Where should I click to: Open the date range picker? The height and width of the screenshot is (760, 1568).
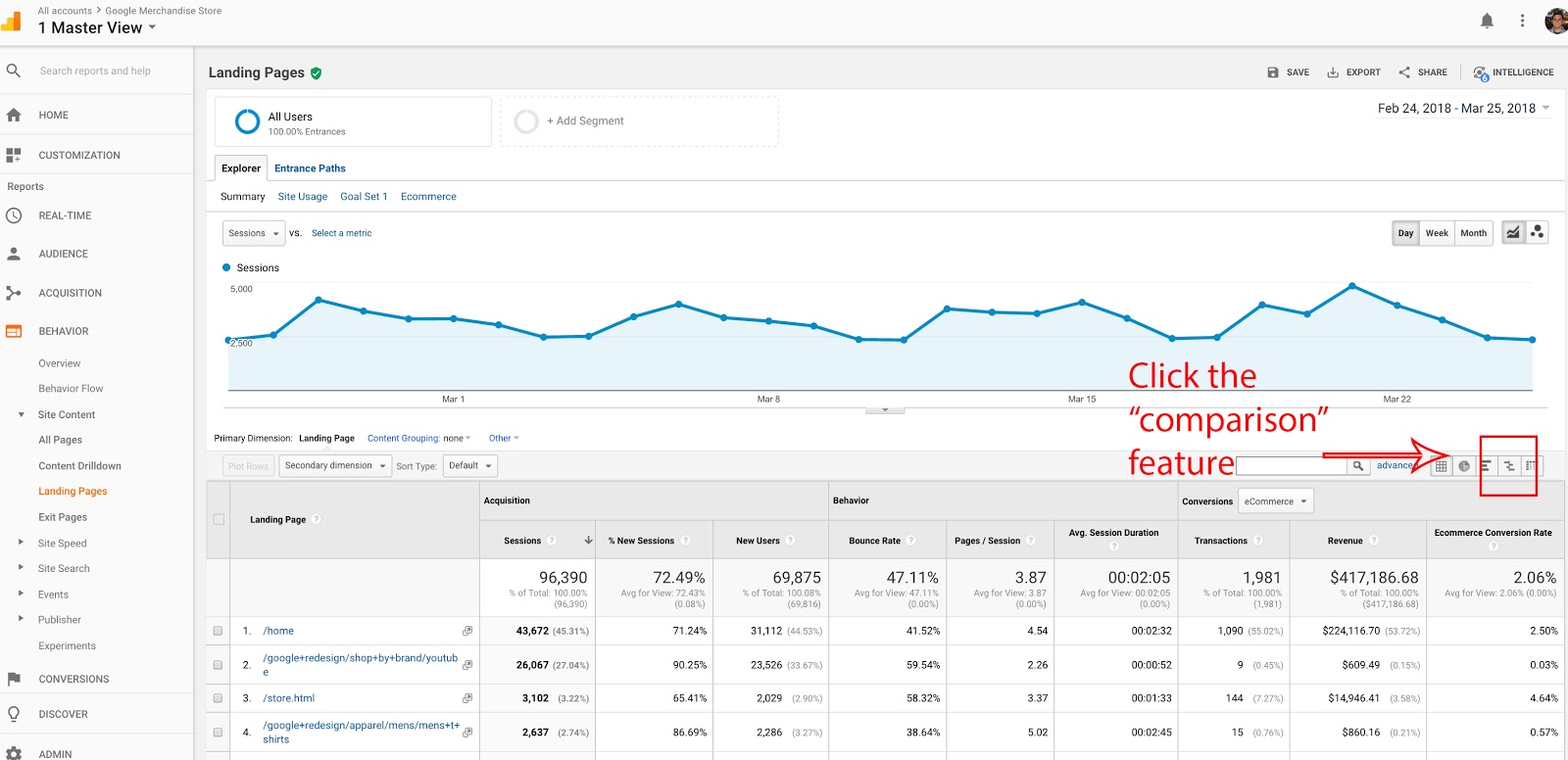tap(1463, 109)
